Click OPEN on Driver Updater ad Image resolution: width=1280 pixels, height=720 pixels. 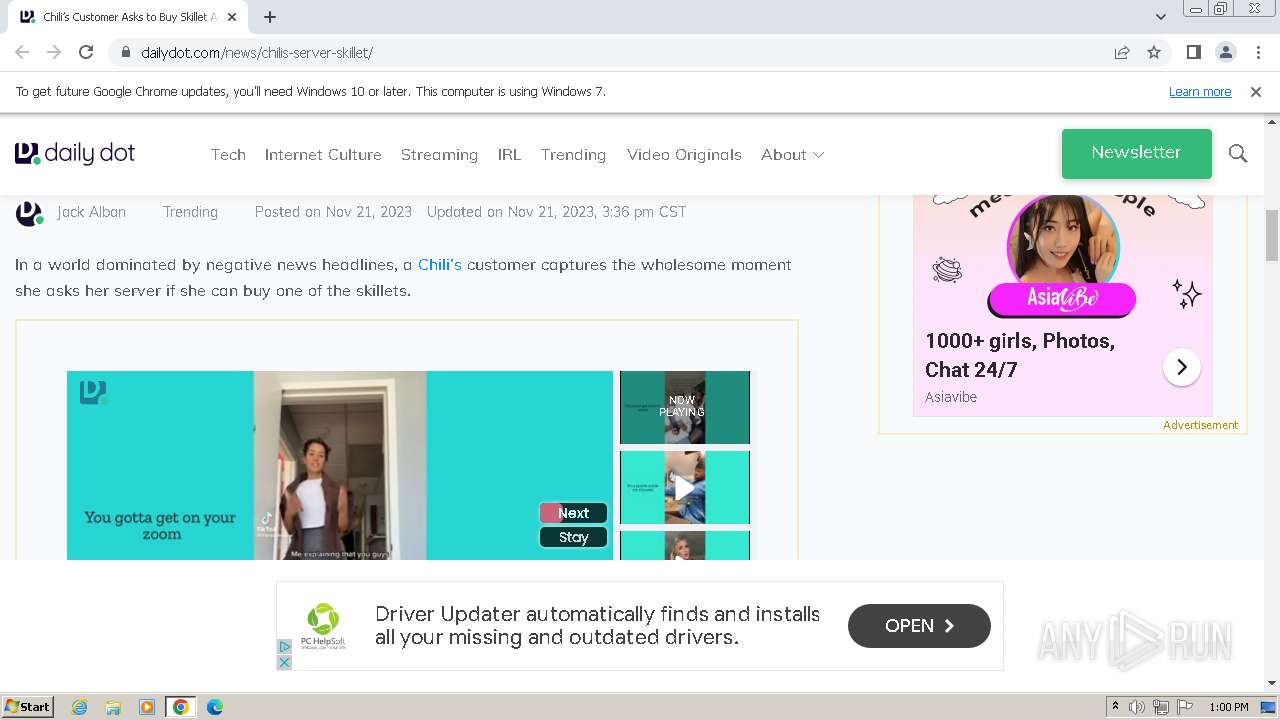click(919, 626)
